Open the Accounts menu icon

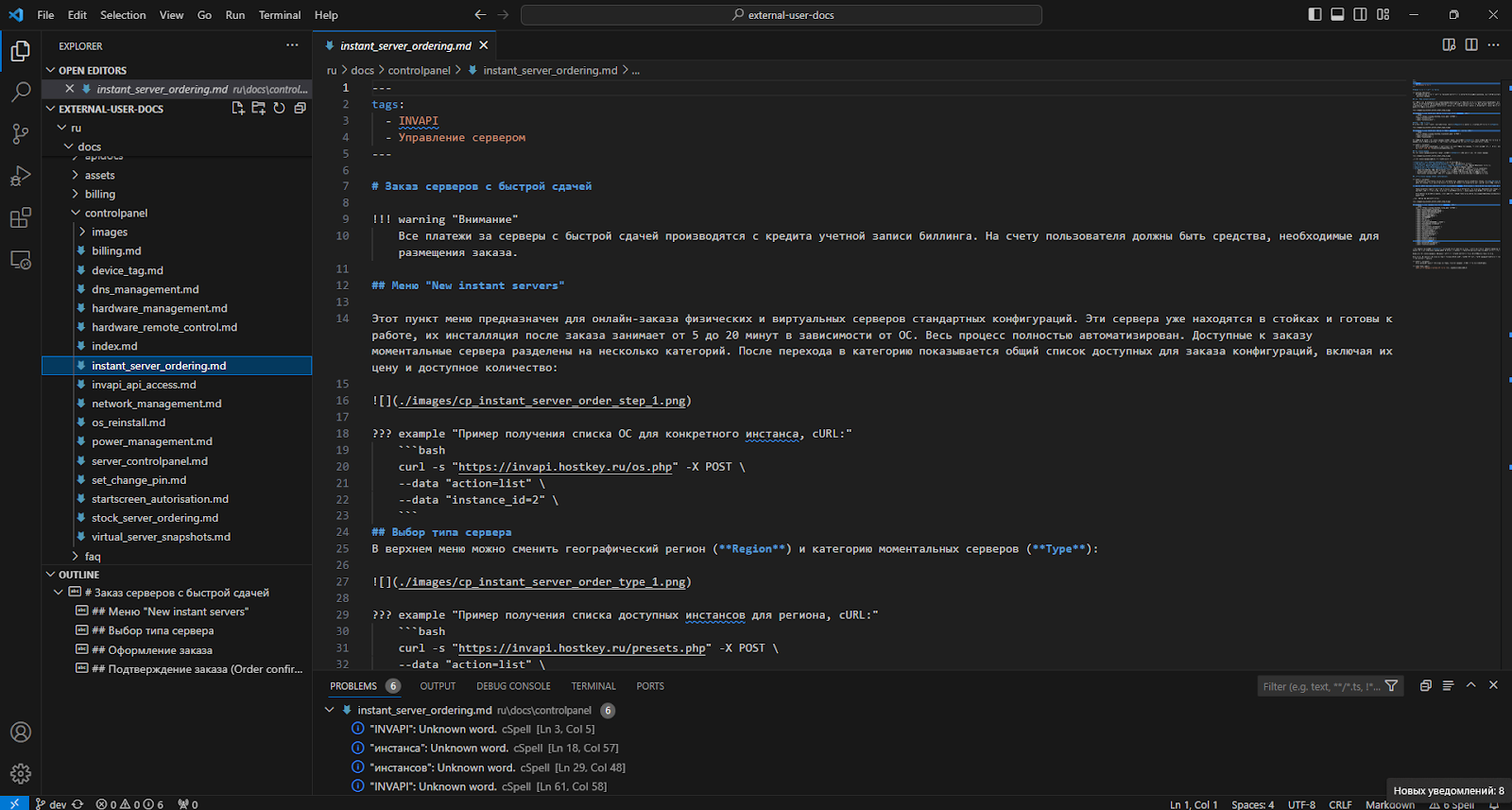[x=20, y=732]
